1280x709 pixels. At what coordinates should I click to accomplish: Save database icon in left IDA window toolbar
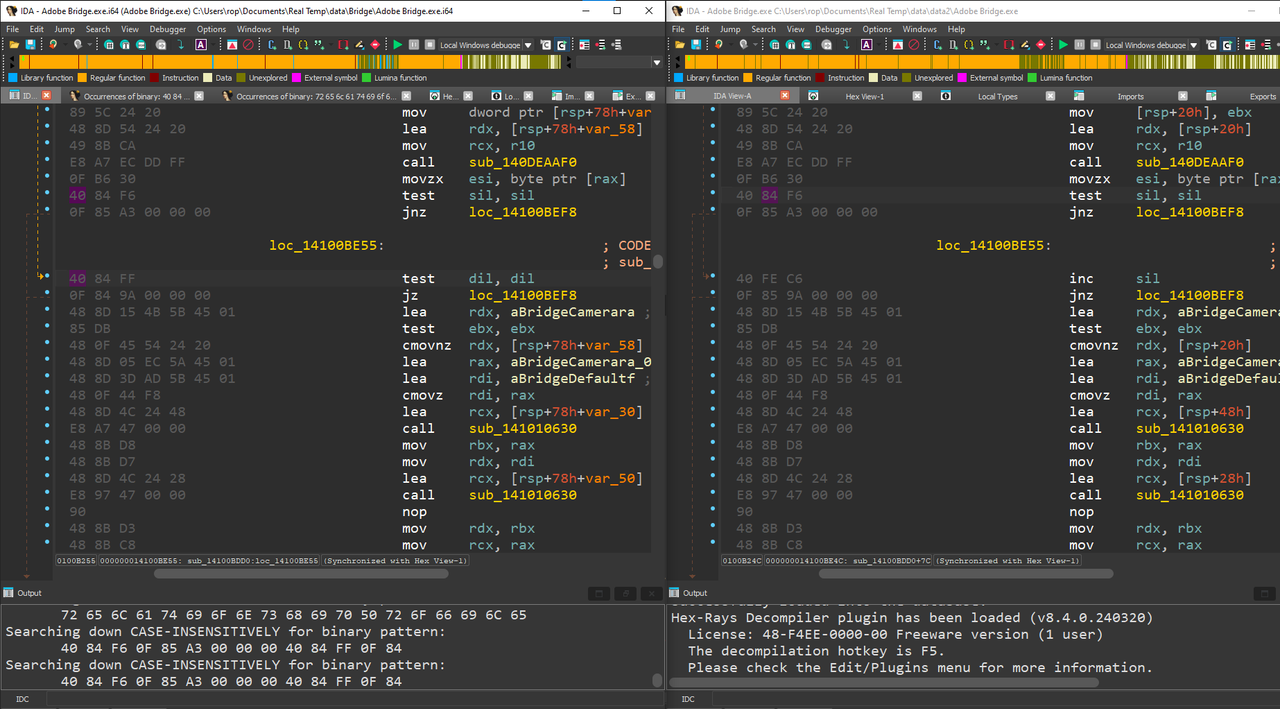click(x=31, y=45)
